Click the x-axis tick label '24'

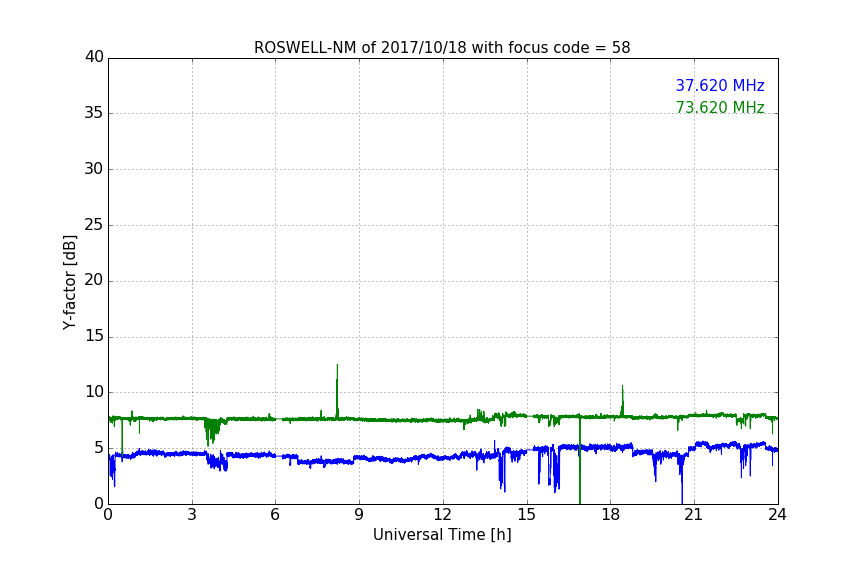tap(777, 515)
